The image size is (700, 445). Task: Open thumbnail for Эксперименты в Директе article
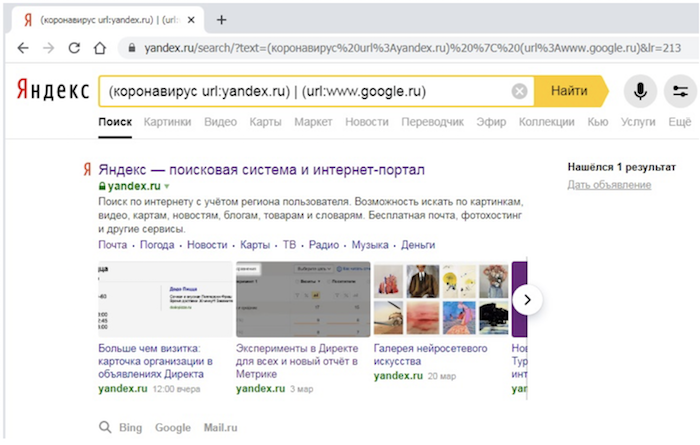[303, 299]
